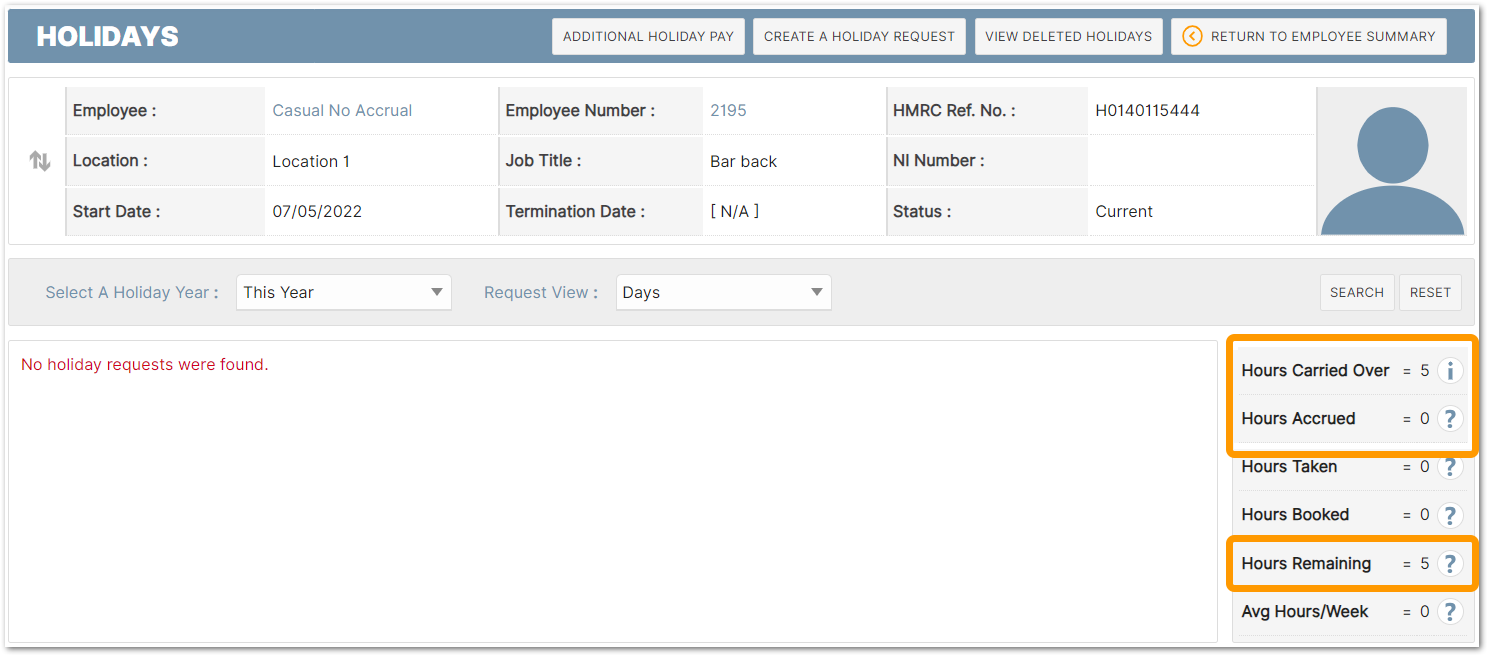Click the employee profile avatar image

[x=1392, y=161]
